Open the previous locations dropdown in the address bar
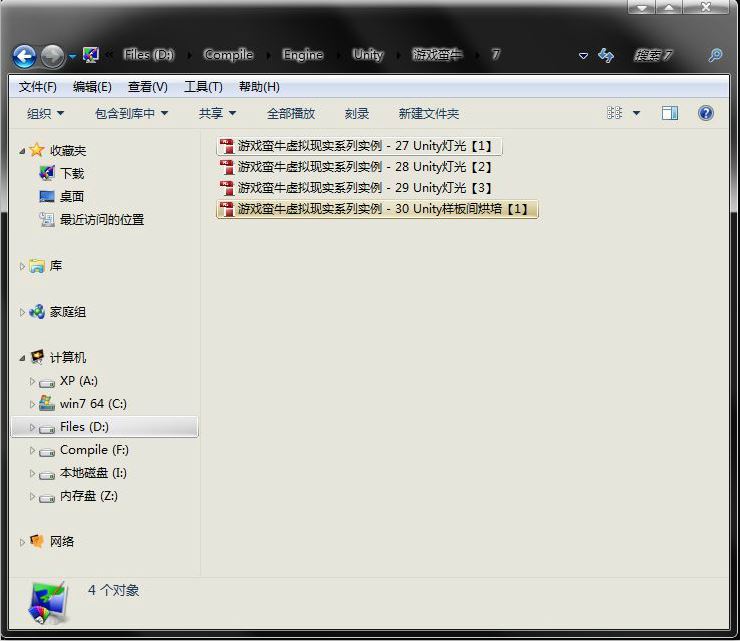 [x=583, y=56]
